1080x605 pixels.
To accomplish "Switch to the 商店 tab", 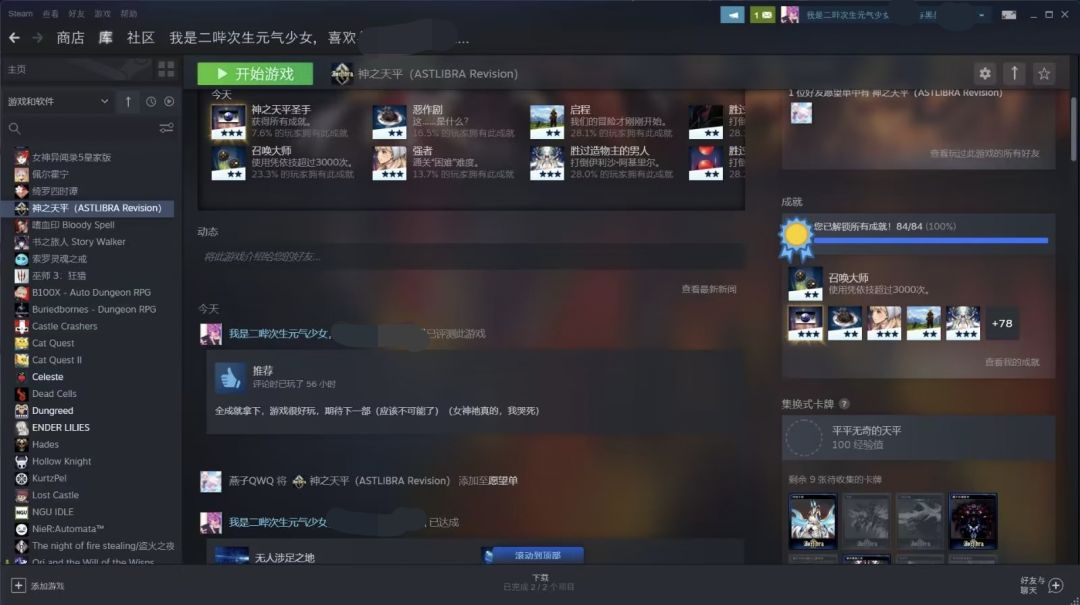I will click(70, 38).
